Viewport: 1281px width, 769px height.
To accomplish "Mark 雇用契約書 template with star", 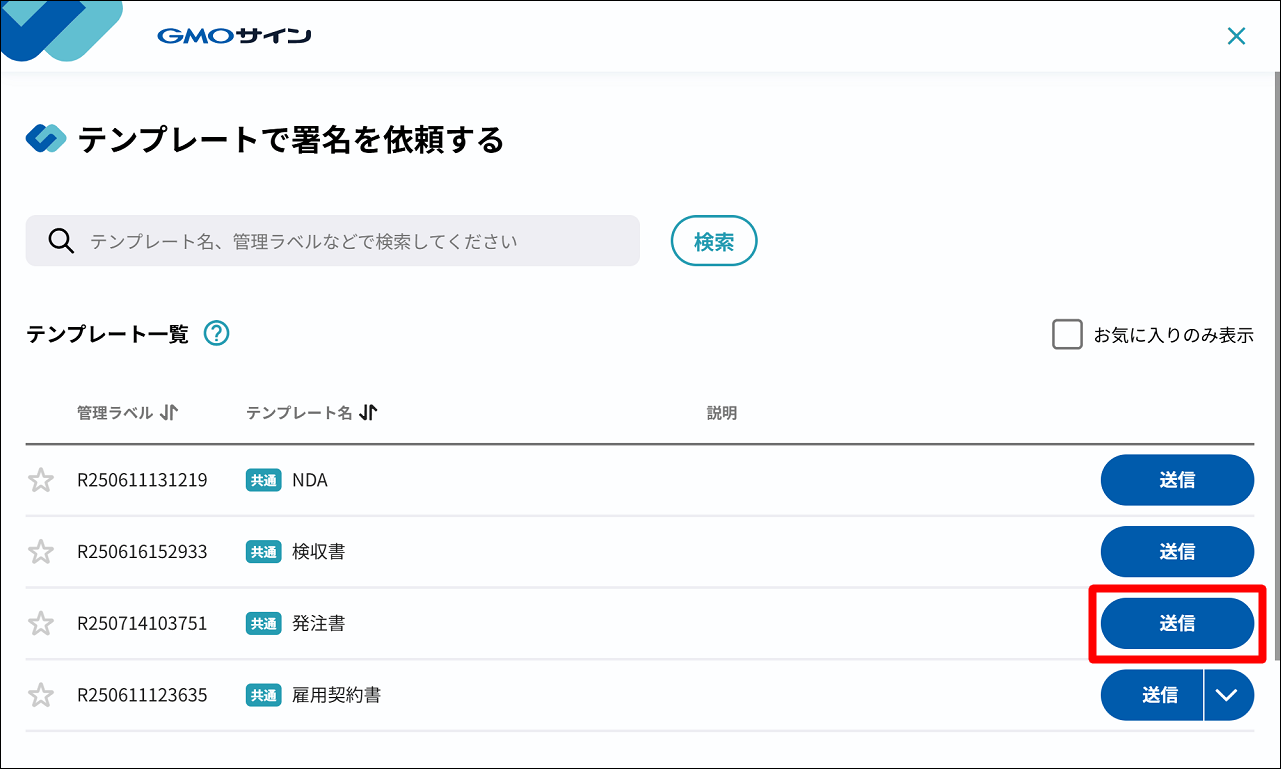I will coord(40,695).
